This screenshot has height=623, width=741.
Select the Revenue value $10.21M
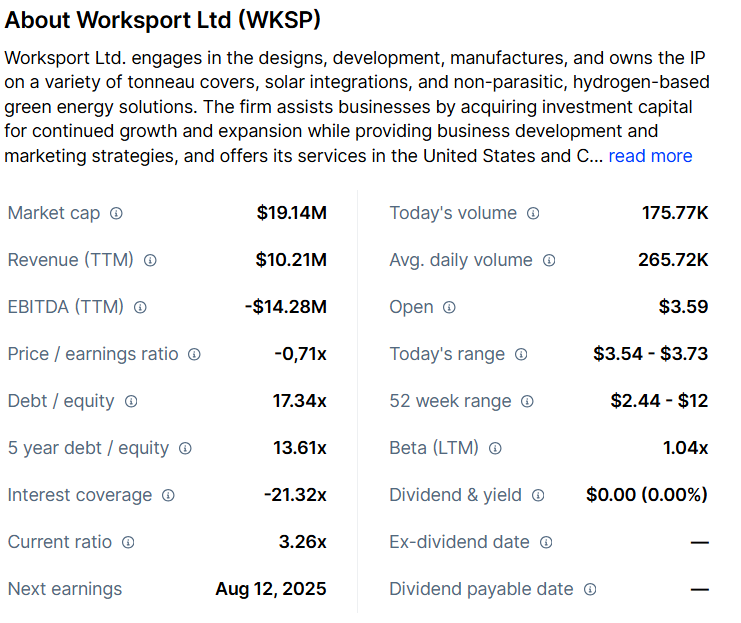[291, 260]
